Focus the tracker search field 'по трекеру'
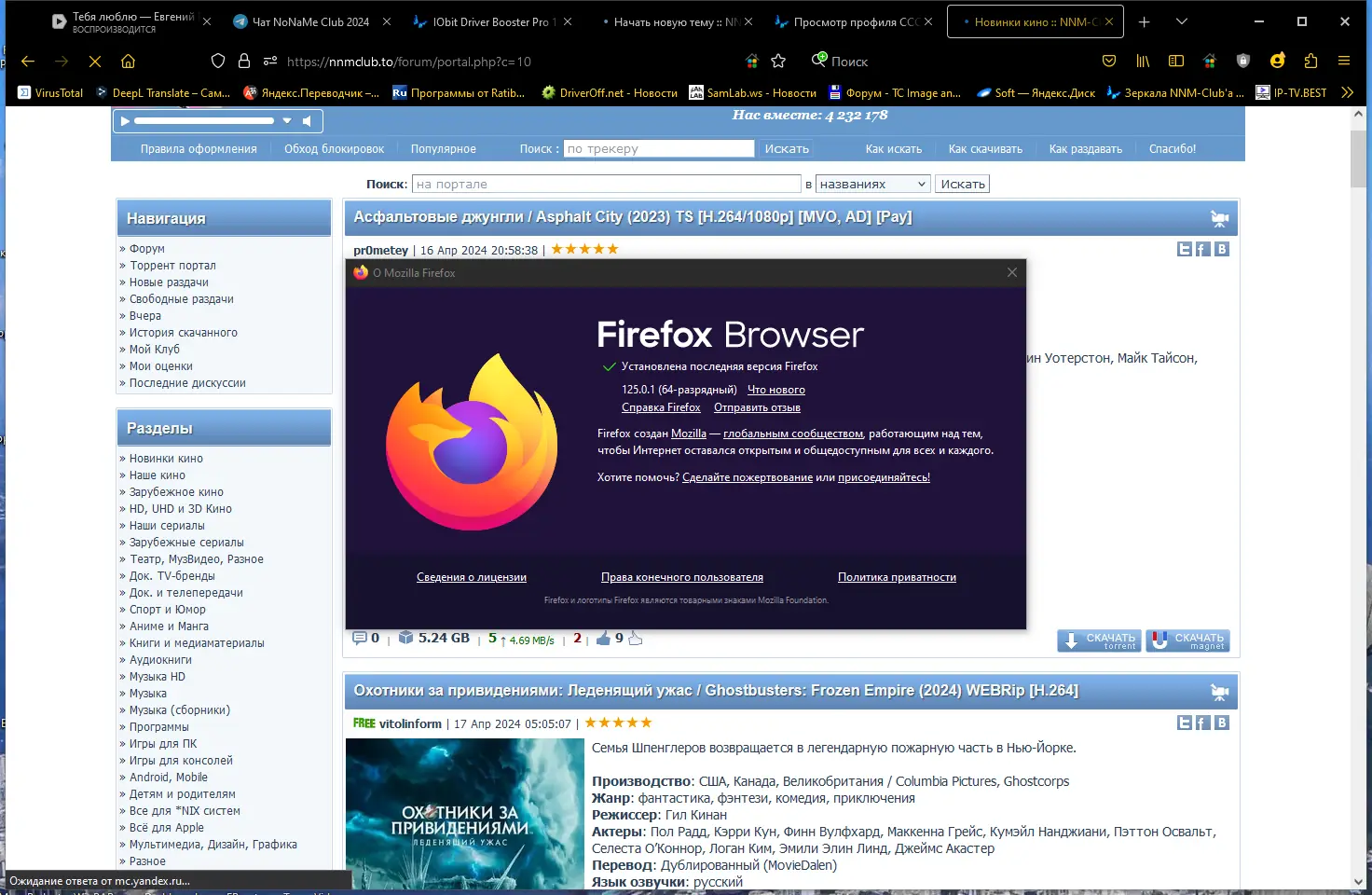 (658, 148)
